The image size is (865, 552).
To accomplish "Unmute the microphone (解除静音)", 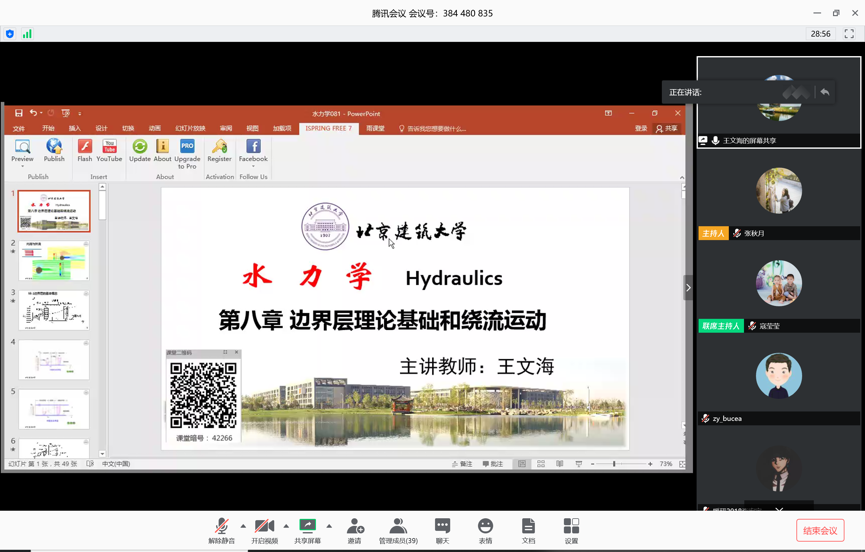I will click(x=221, y=530).
